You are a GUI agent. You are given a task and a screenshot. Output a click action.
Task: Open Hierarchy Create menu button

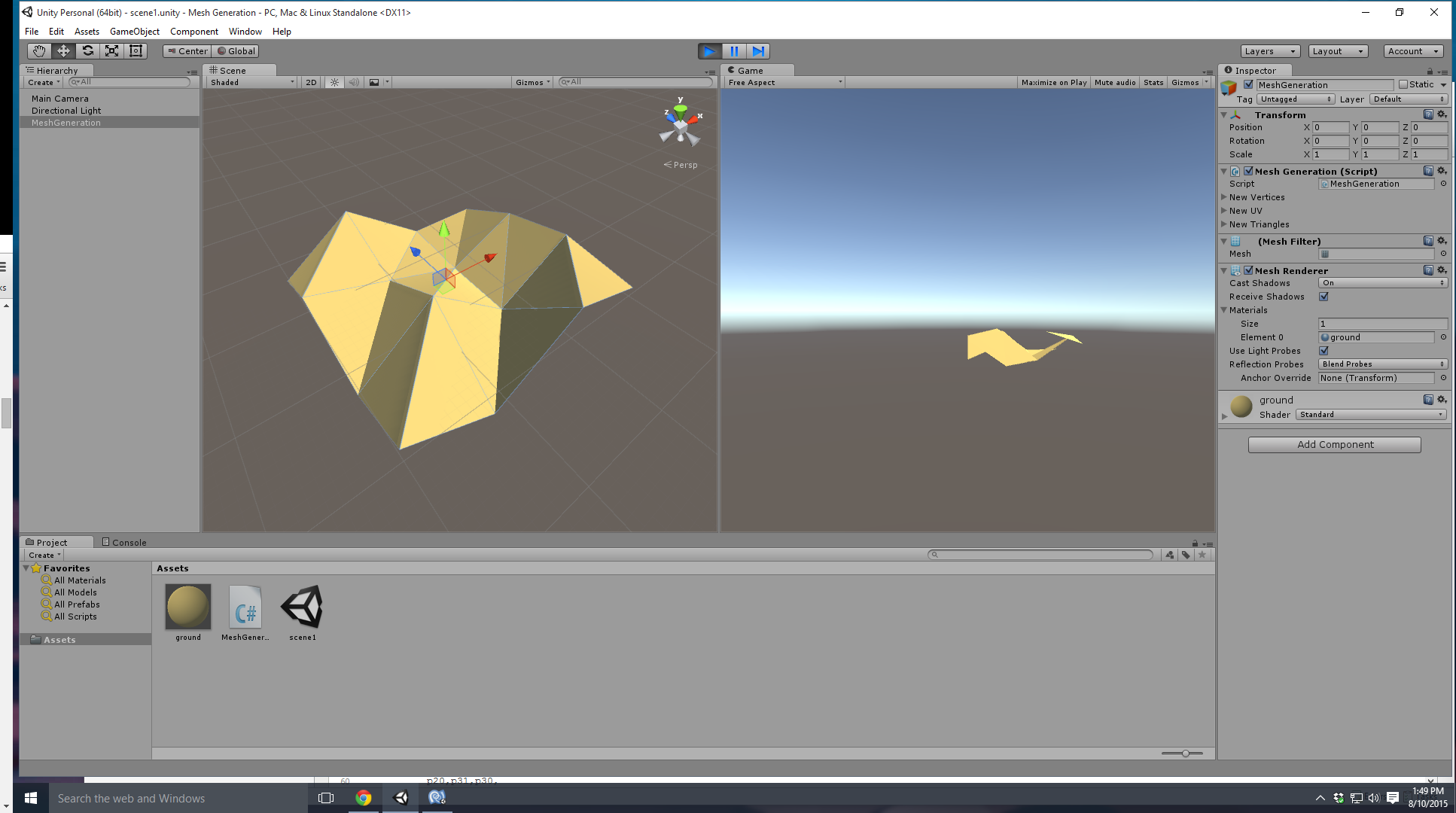[44, 82]
